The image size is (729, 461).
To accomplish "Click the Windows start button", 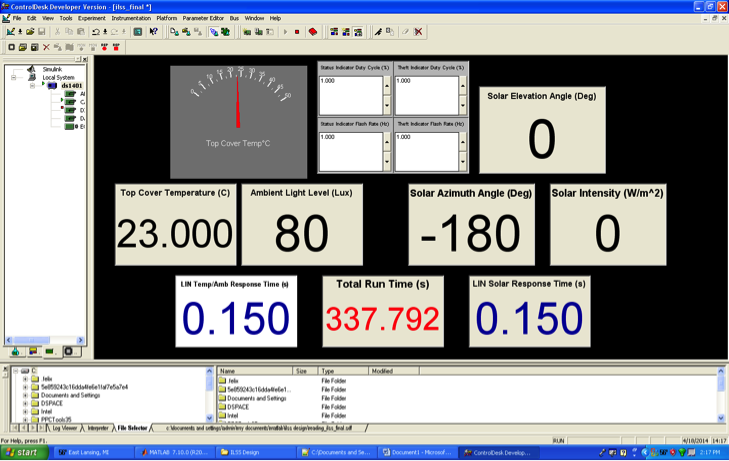I will (x=25, y=453).
